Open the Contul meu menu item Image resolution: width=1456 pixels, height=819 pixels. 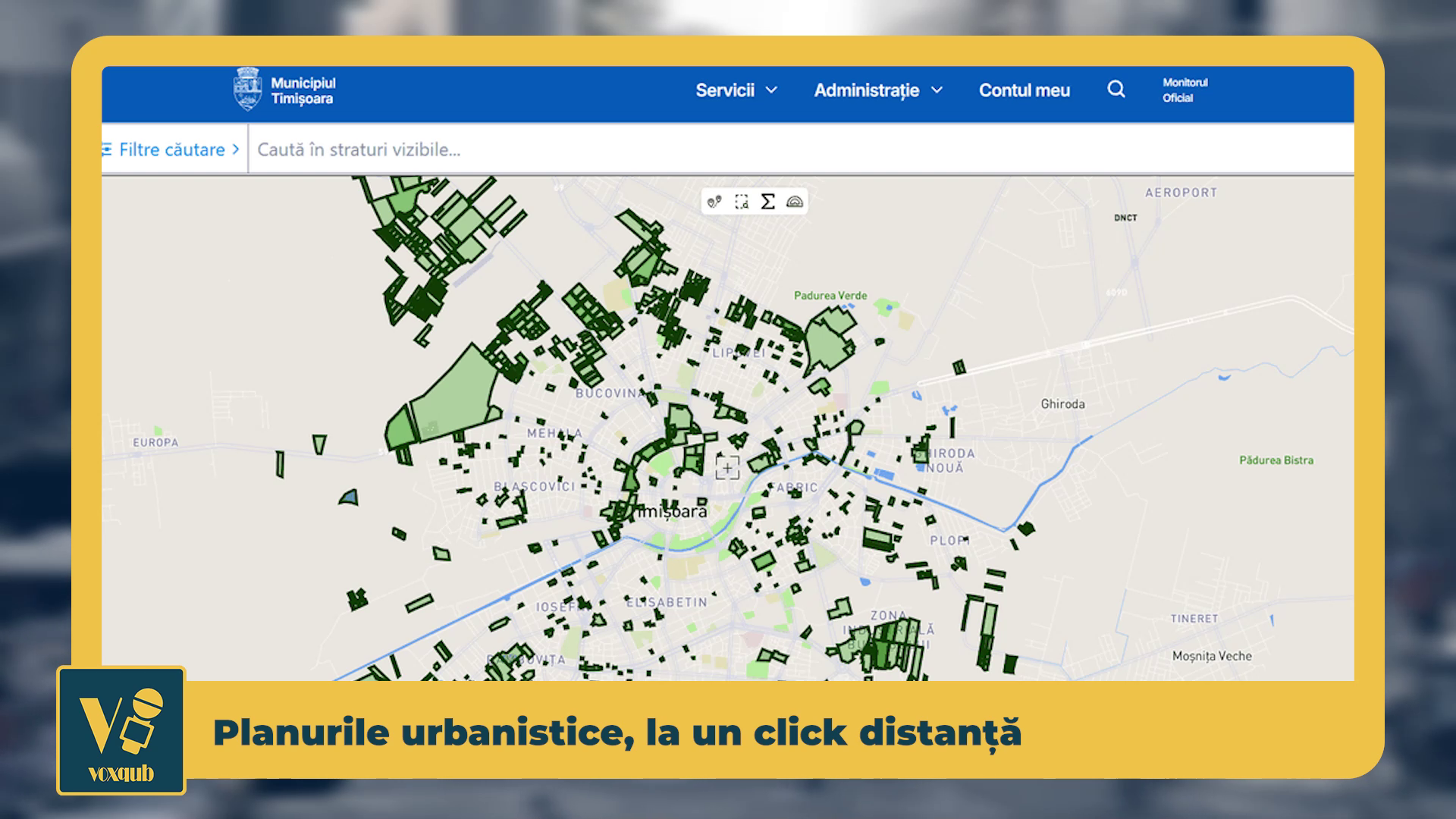(x=1024, y=90)
